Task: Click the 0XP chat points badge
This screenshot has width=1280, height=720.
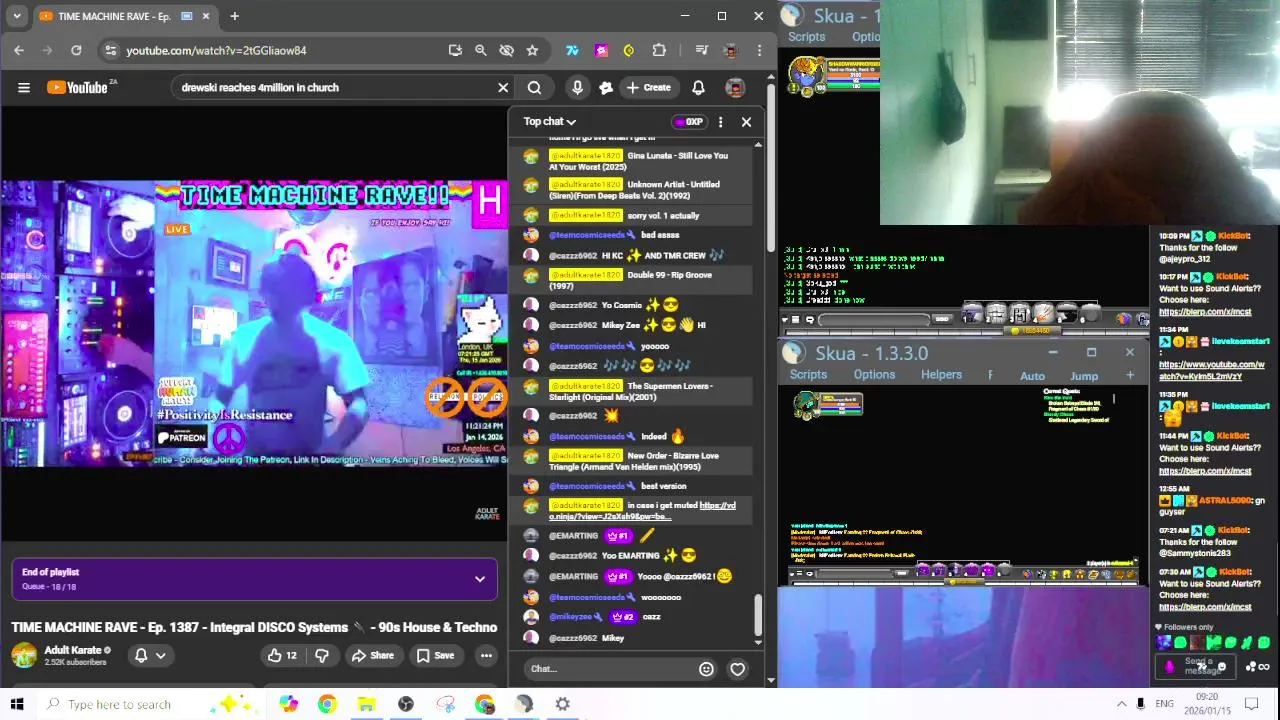Action: pyautogui.click(x=689, y=122)
